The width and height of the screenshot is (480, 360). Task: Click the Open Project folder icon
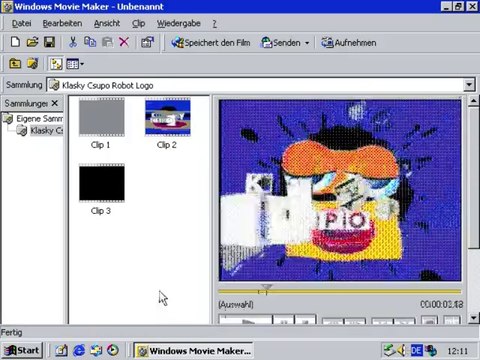click(32, 42)
